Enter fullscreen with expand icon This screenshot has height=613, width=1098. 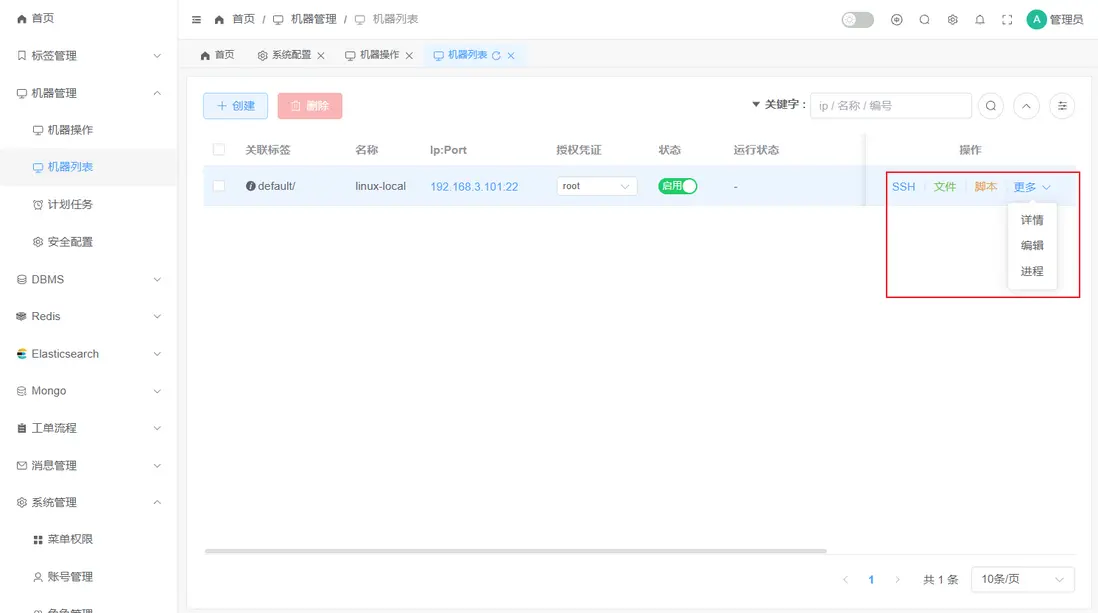[1007, 20]
